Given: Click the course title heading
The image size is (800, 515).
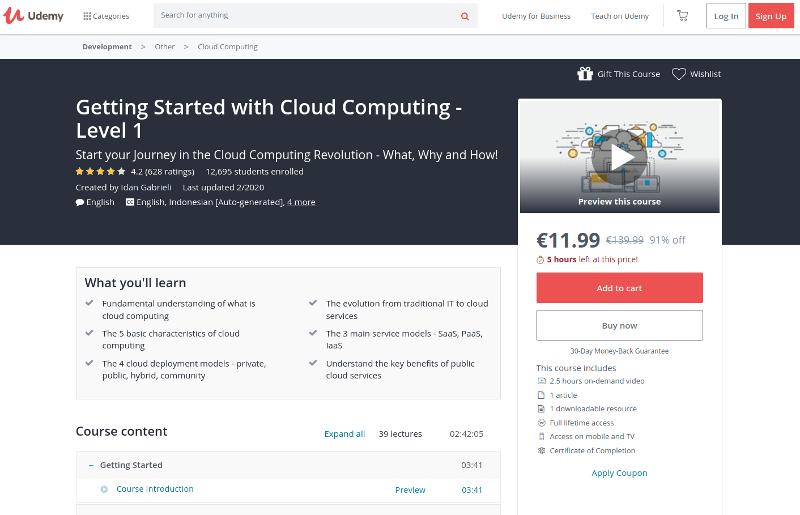Looking at the screenshot, I should pyautogui.click(x=269, y=118).
